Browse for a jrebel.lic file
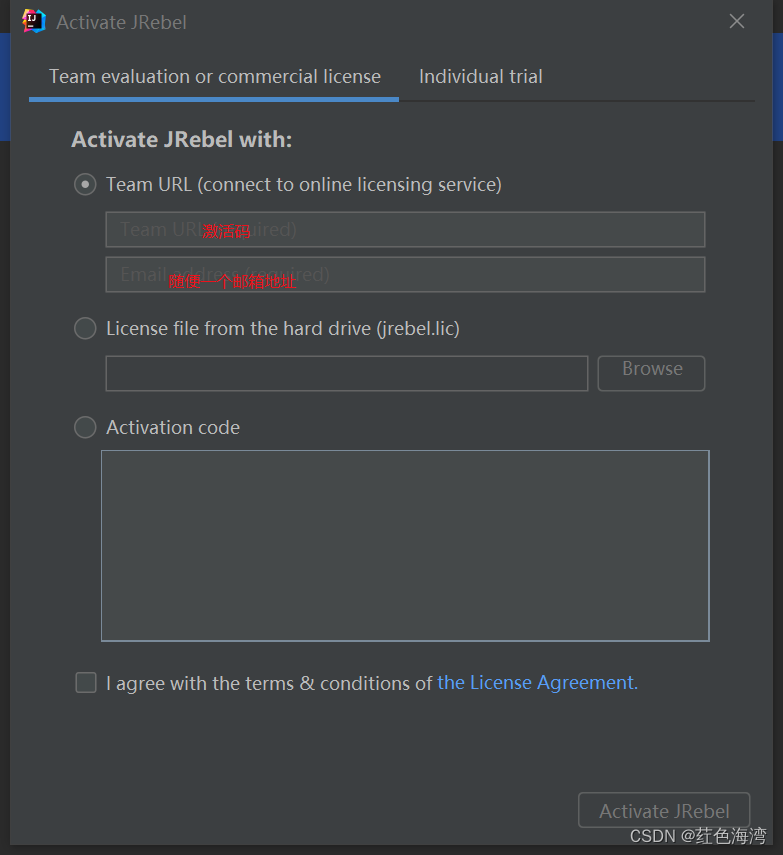The image size is (783, 855). click(x=651, y=374)
